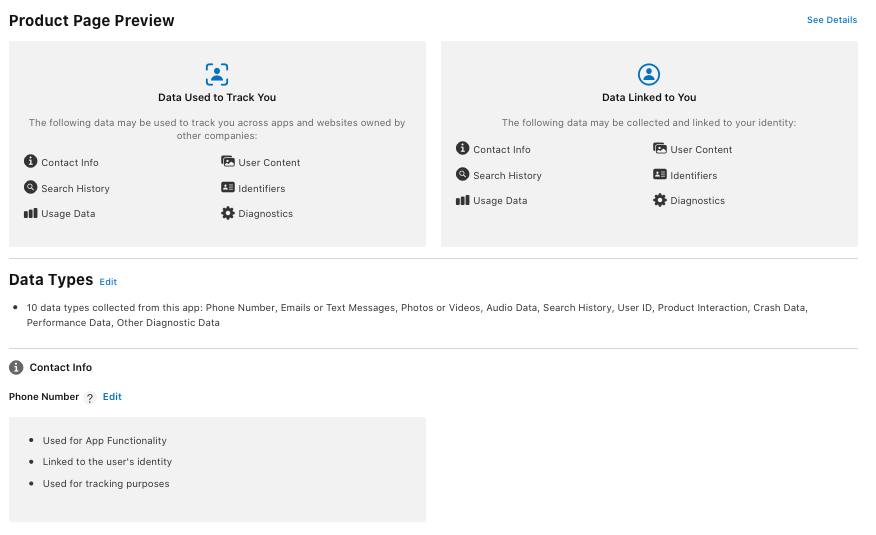Click User Content icon in tracking panel
The width and height of the screenshot is (876, 535).
click(228, 161)
